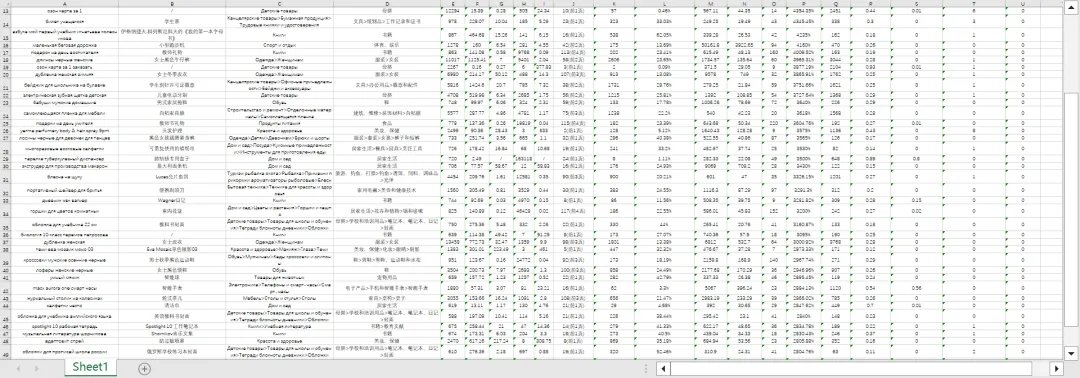The image size is (1080, 378).
Task: Click the horizontal scrollbar left arrow
Action: point(662,369)
